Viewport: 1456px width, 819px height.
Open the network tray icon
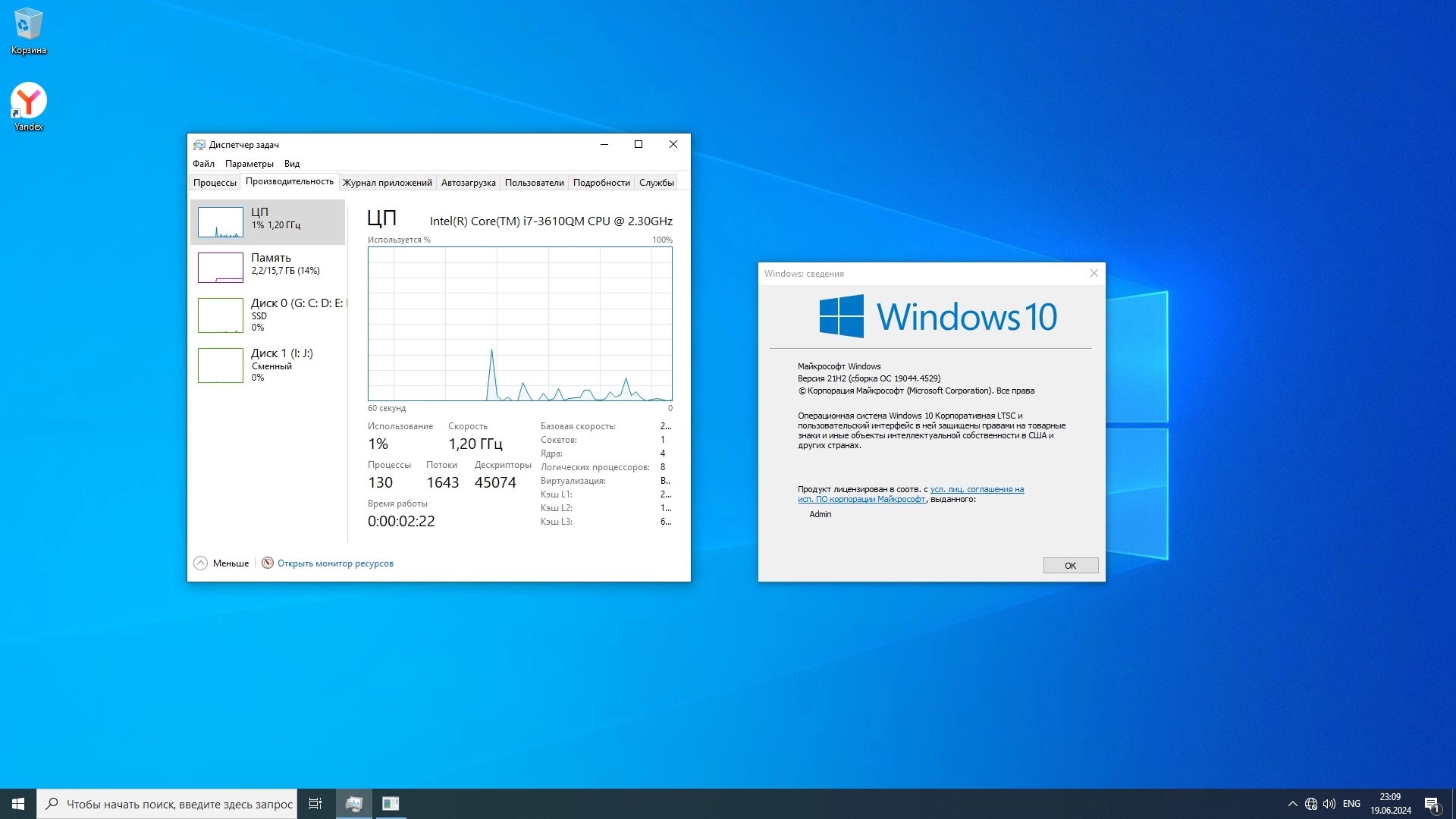[x=1311, y=804]
